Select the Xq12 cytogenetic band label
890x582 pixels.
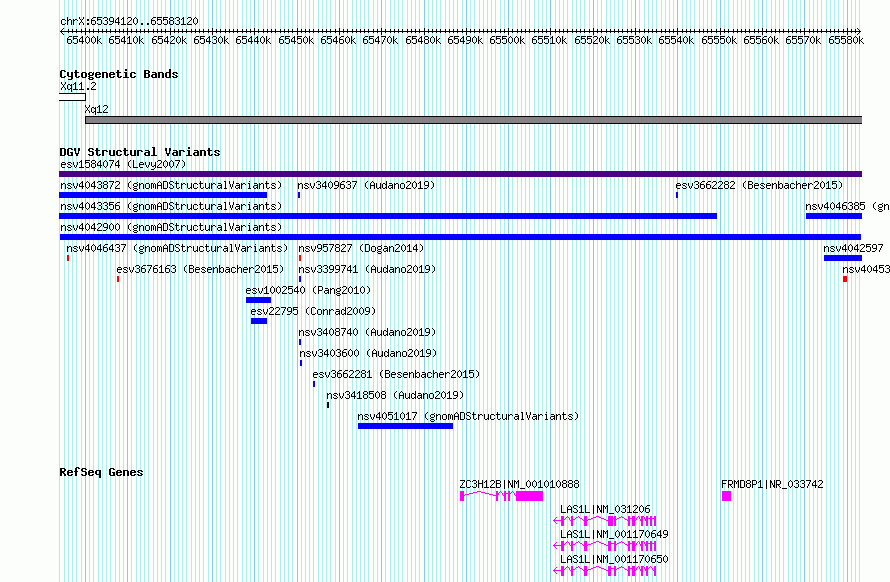point(96,110)
